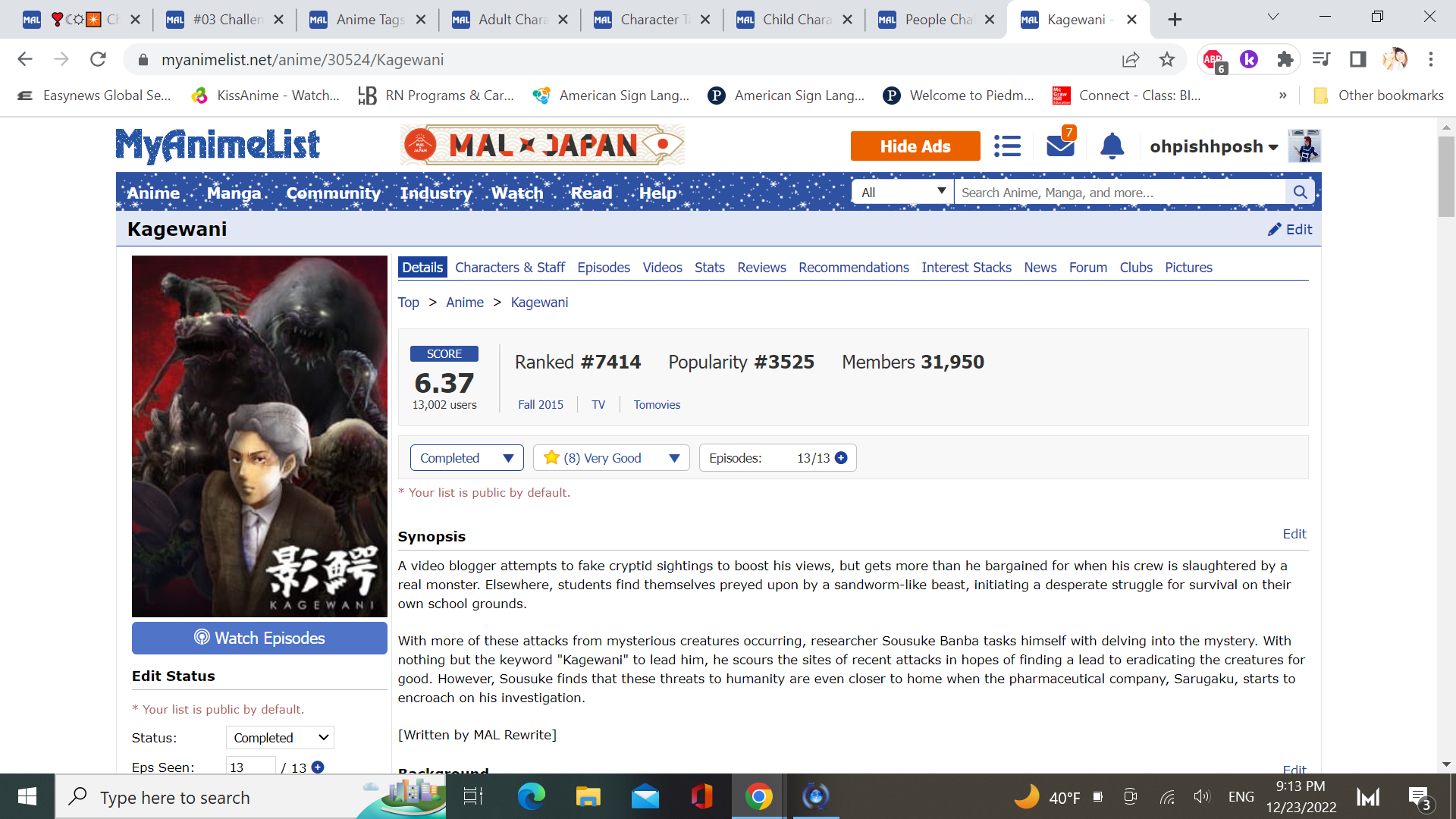Open the messages envelope icon
Image resolution: width=1456 pixels, height=819 pixels.
point(1060,146)
